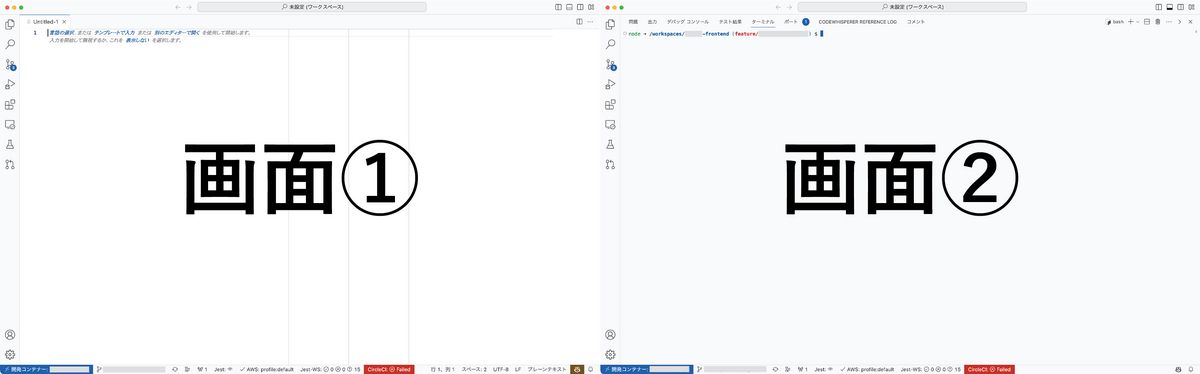Screen dimensions: 1200x374
Task: Create a new terminal with plus icon
Action: point(1130,21)
